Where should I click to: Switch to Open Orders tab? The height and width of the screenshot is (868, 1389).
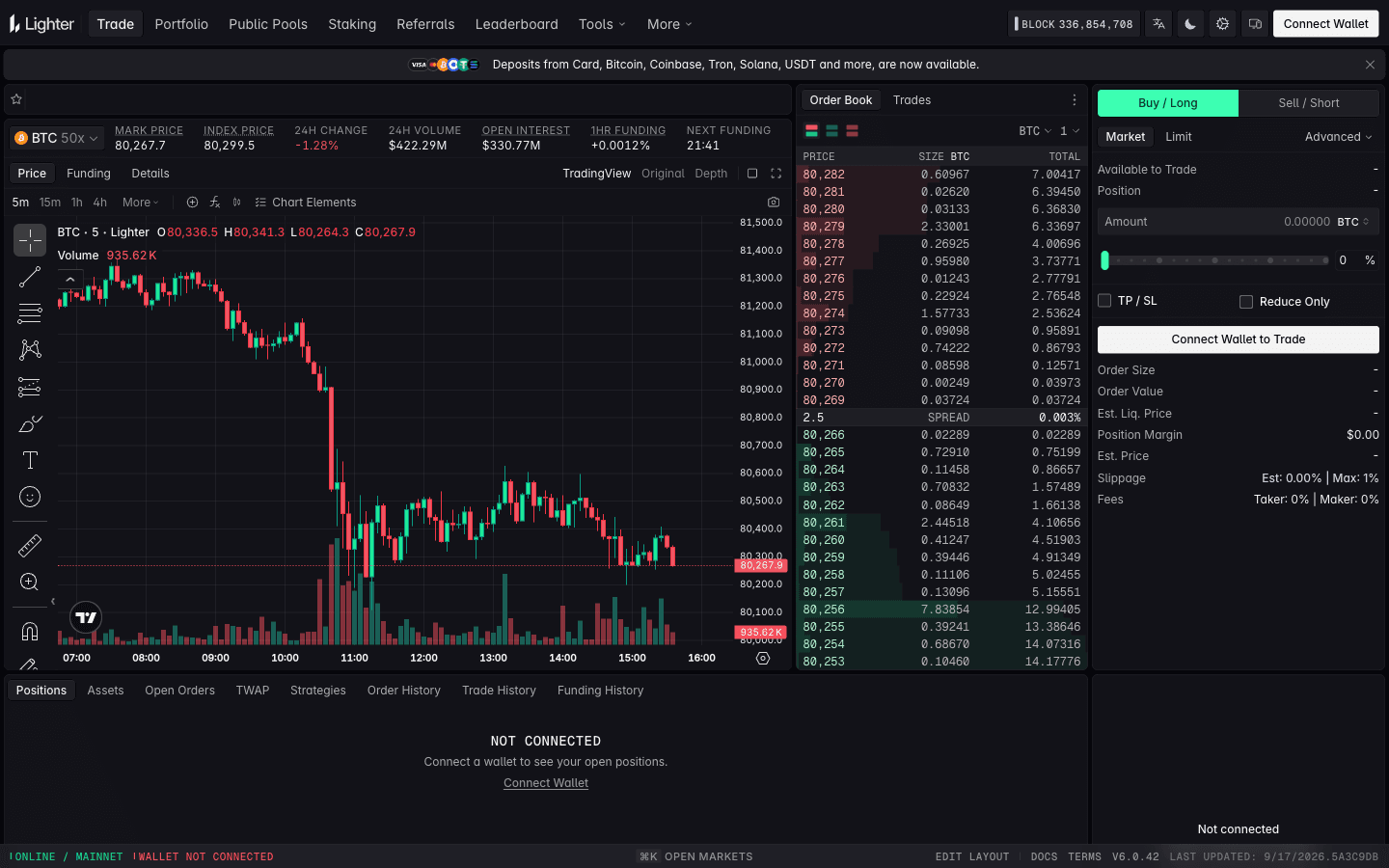(x=179, y=691)
